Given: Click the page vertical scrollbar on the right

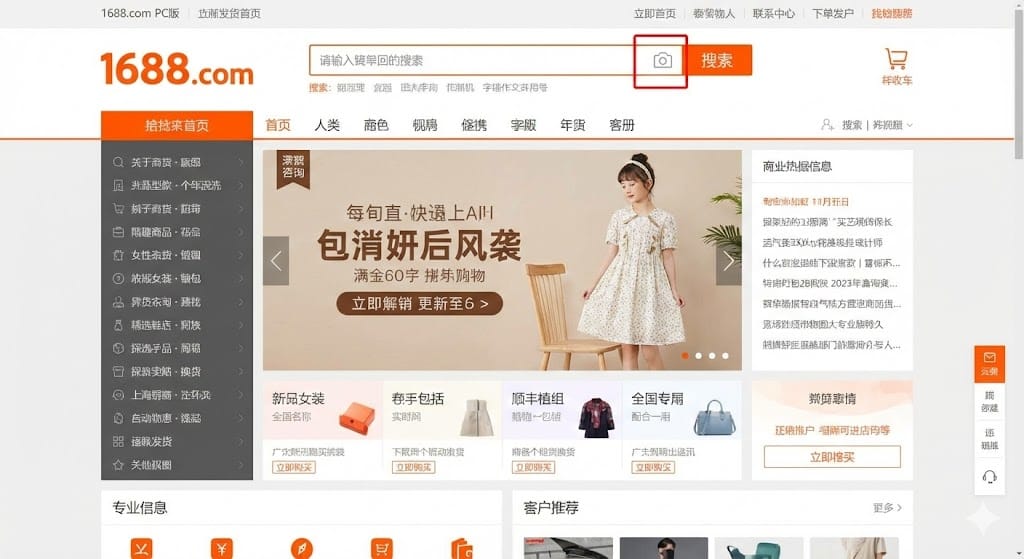Looking at the screenshot, I should 1019,85.
